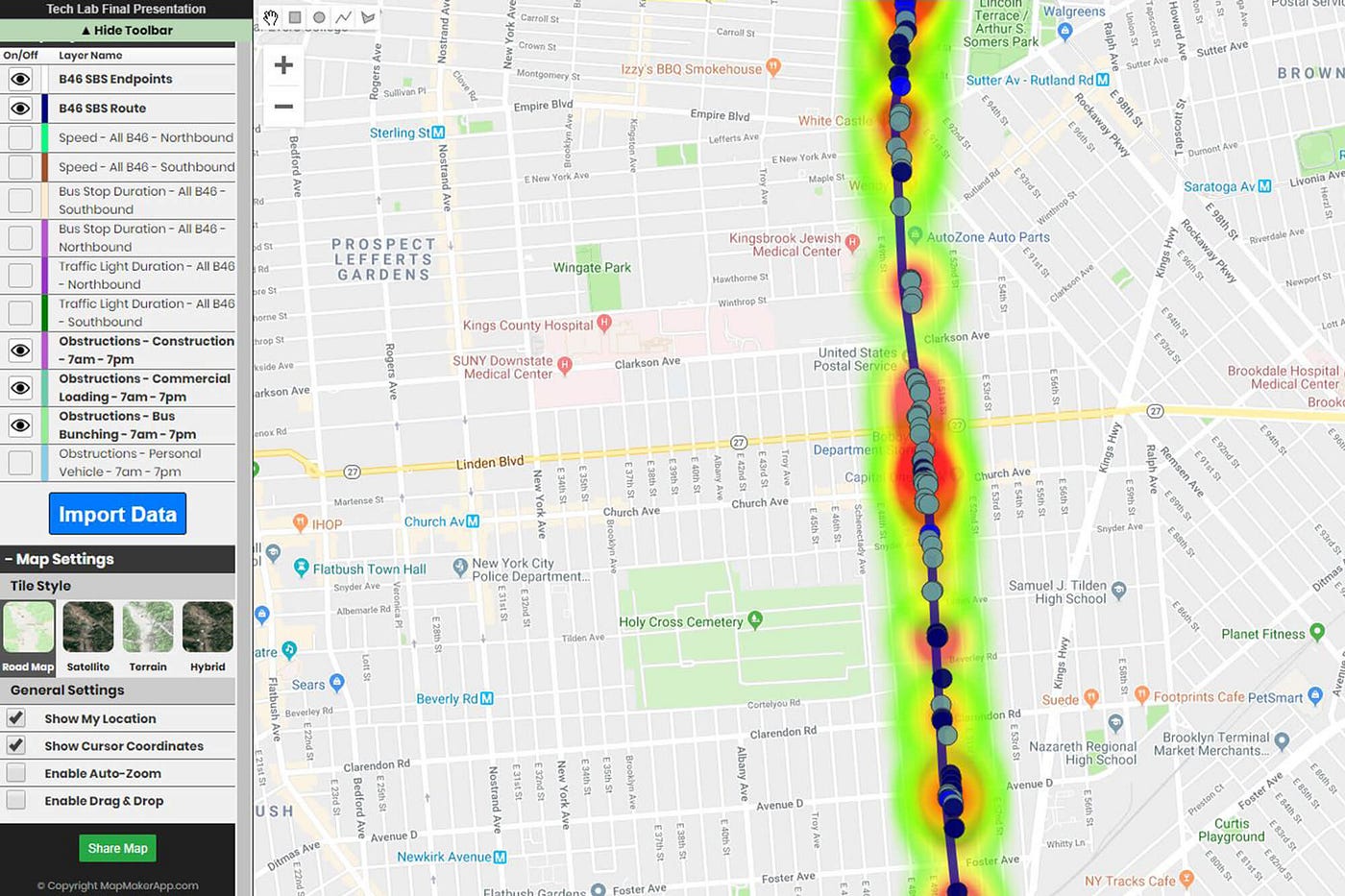Image resolution: width=1345 pixels, height=896 pixels.
Task: Hide the B46 SBS Route layer
Action: [20, 109]
